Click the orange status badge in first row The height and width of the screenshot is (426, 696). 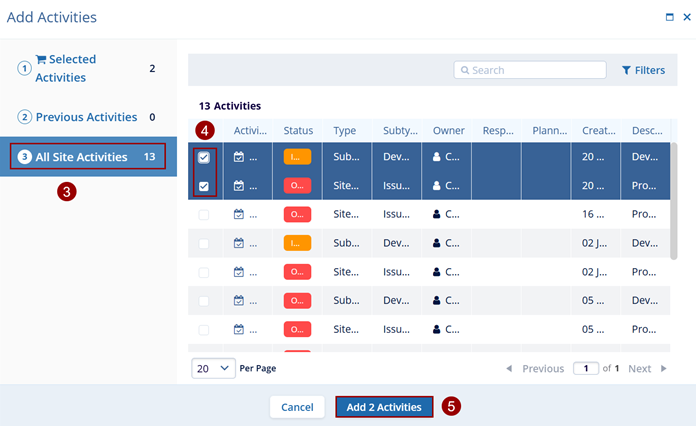297,157
